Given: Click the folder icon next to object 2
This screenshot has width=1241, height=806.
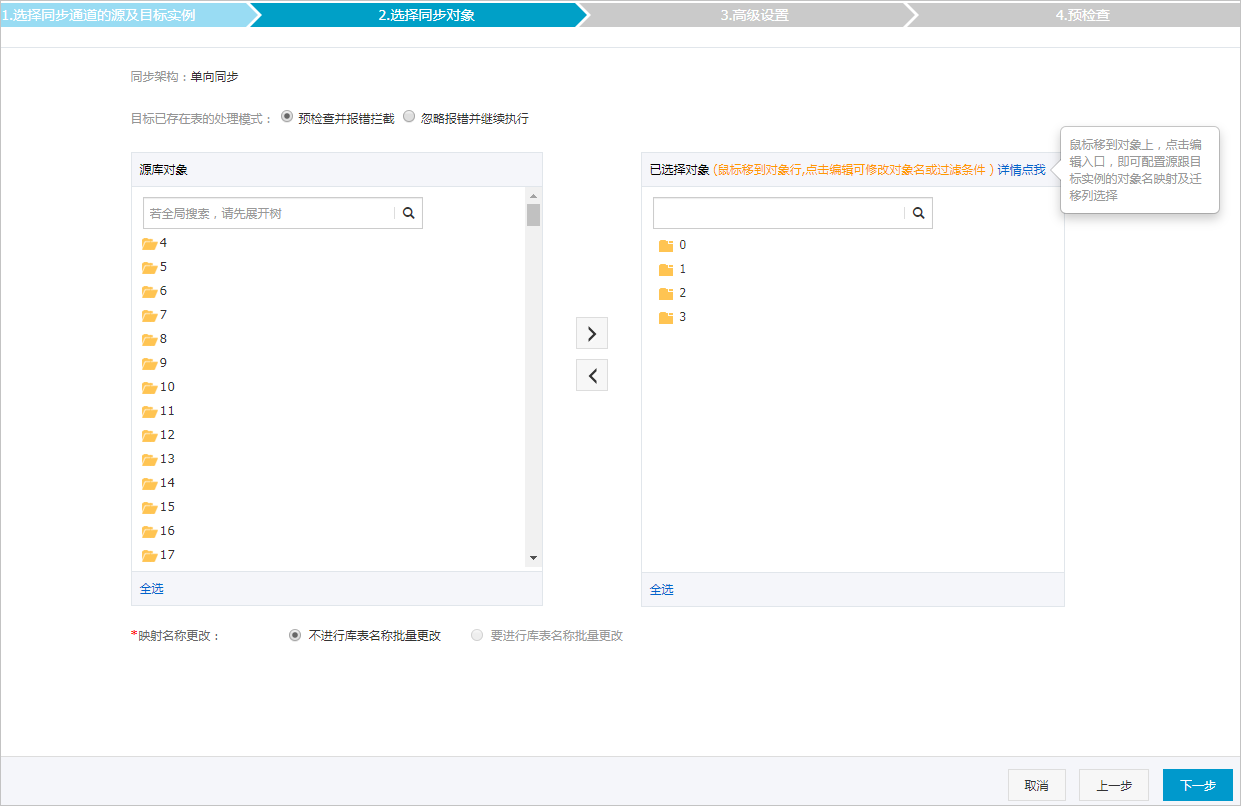Looking at the screenshot, I should tap(666, 292).
